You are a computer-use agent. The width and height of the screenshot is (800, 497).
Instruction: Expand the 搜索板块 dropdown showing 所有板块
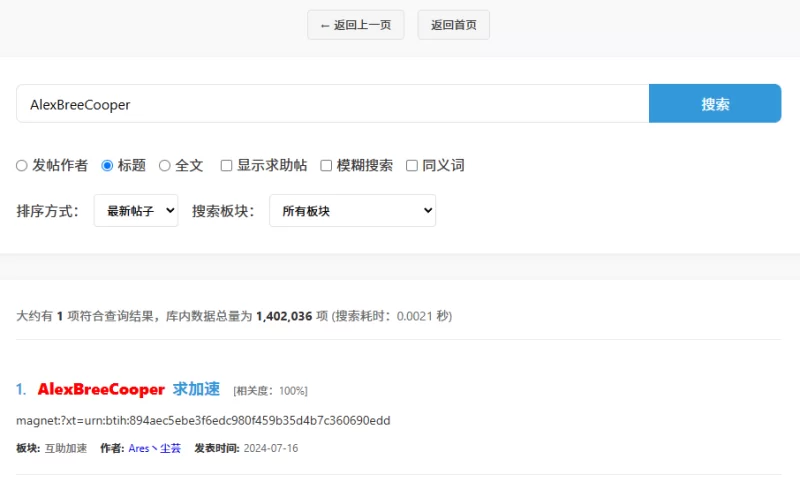pyautogui.click(x=352, y=211)
